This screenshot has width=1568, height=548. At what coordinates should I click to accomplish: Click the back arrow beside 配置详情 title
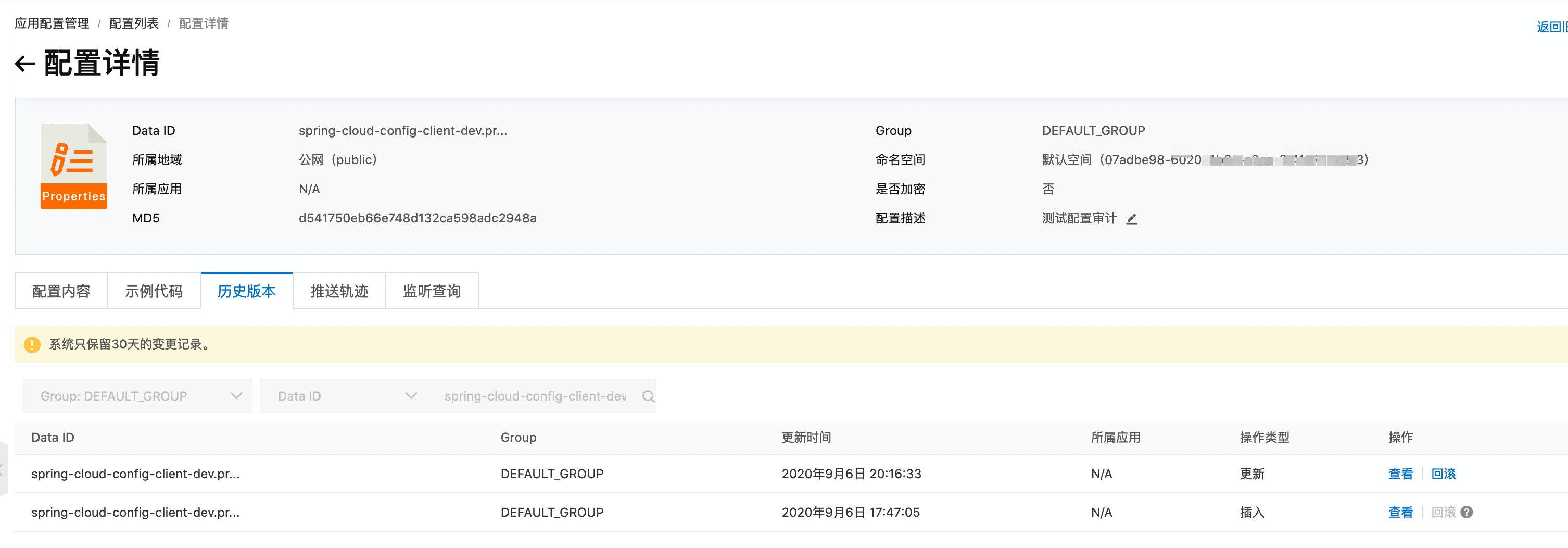[x=25, y=64]
